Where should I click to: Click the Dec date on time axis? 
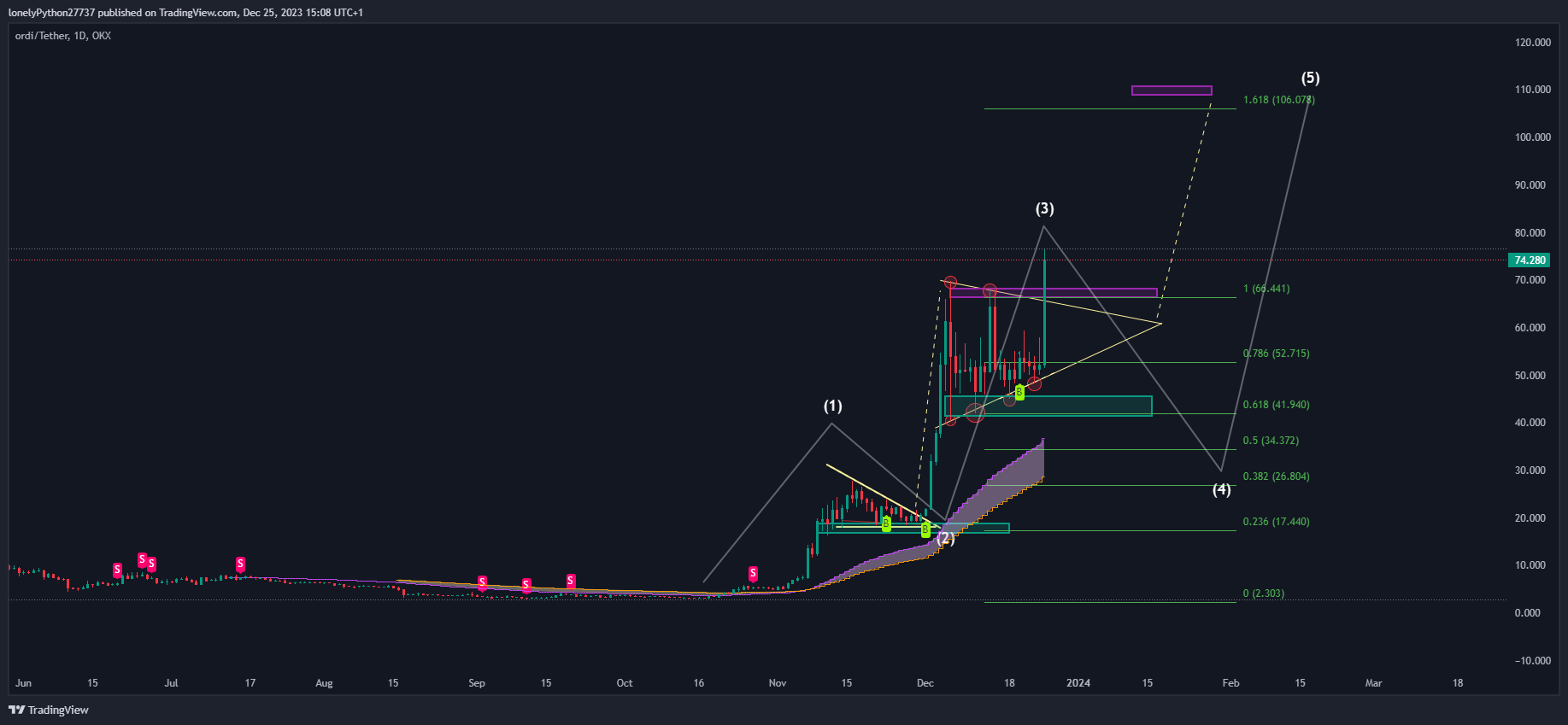(925, 683)
